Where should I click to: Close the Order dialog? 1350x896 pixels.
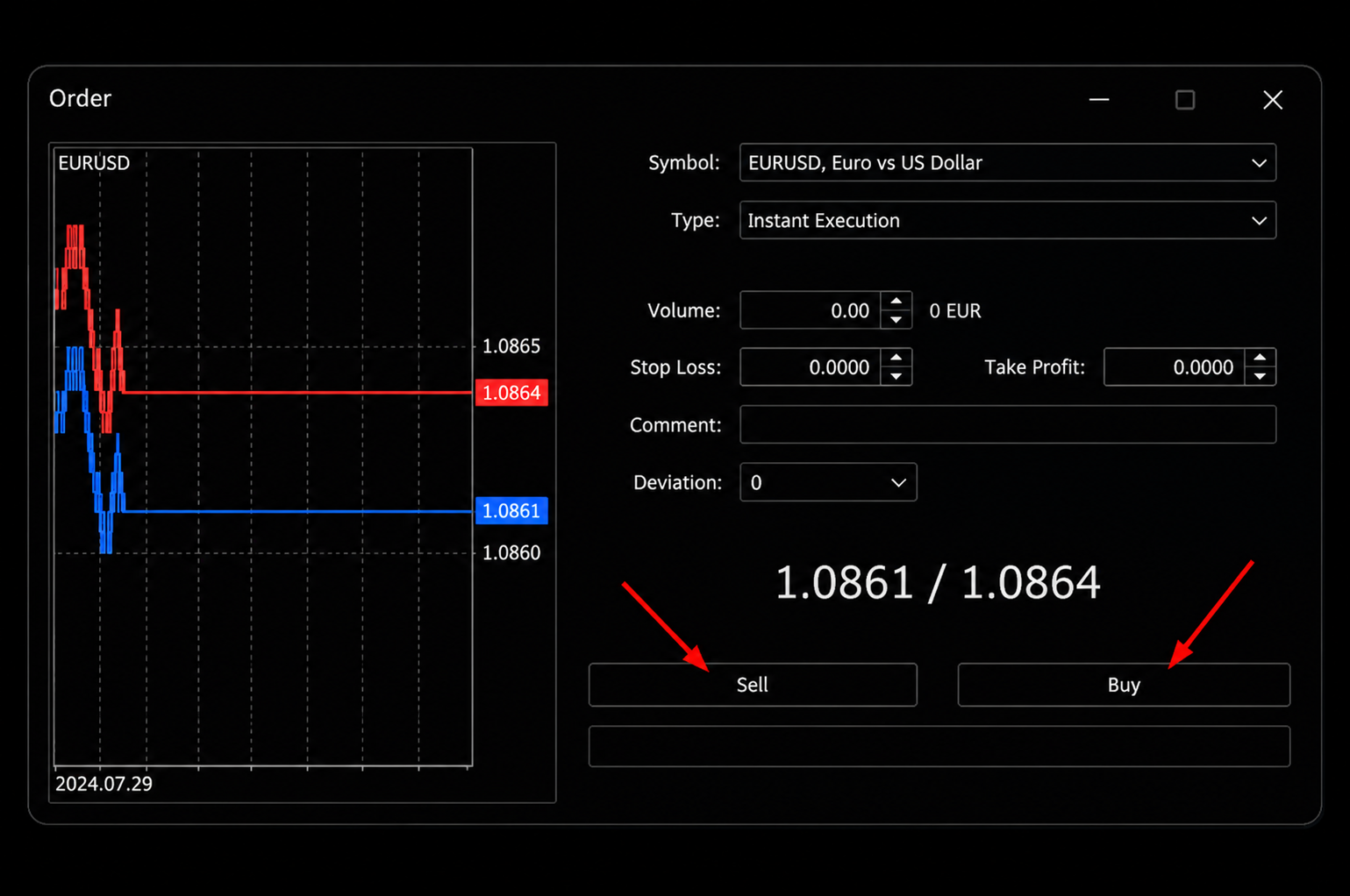[1273, 99]
